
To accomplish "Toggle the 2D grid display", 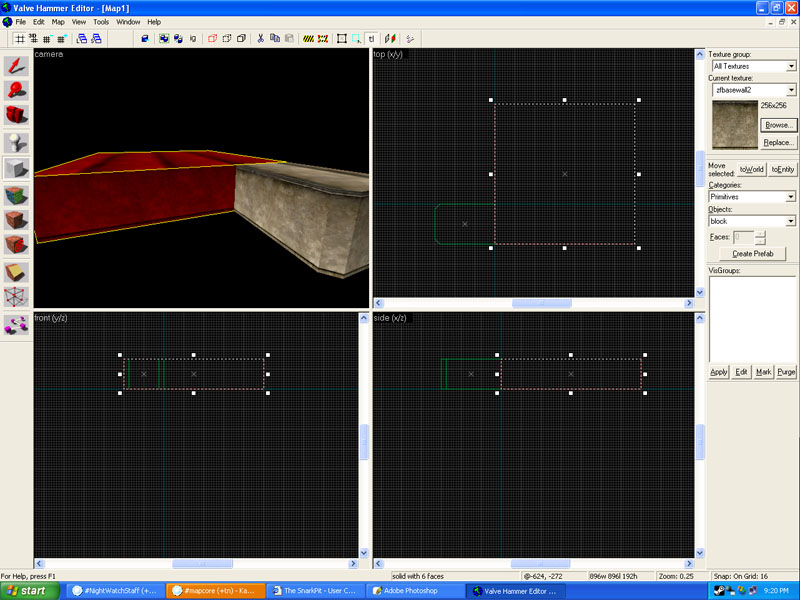I will click(x=19, y=39).
